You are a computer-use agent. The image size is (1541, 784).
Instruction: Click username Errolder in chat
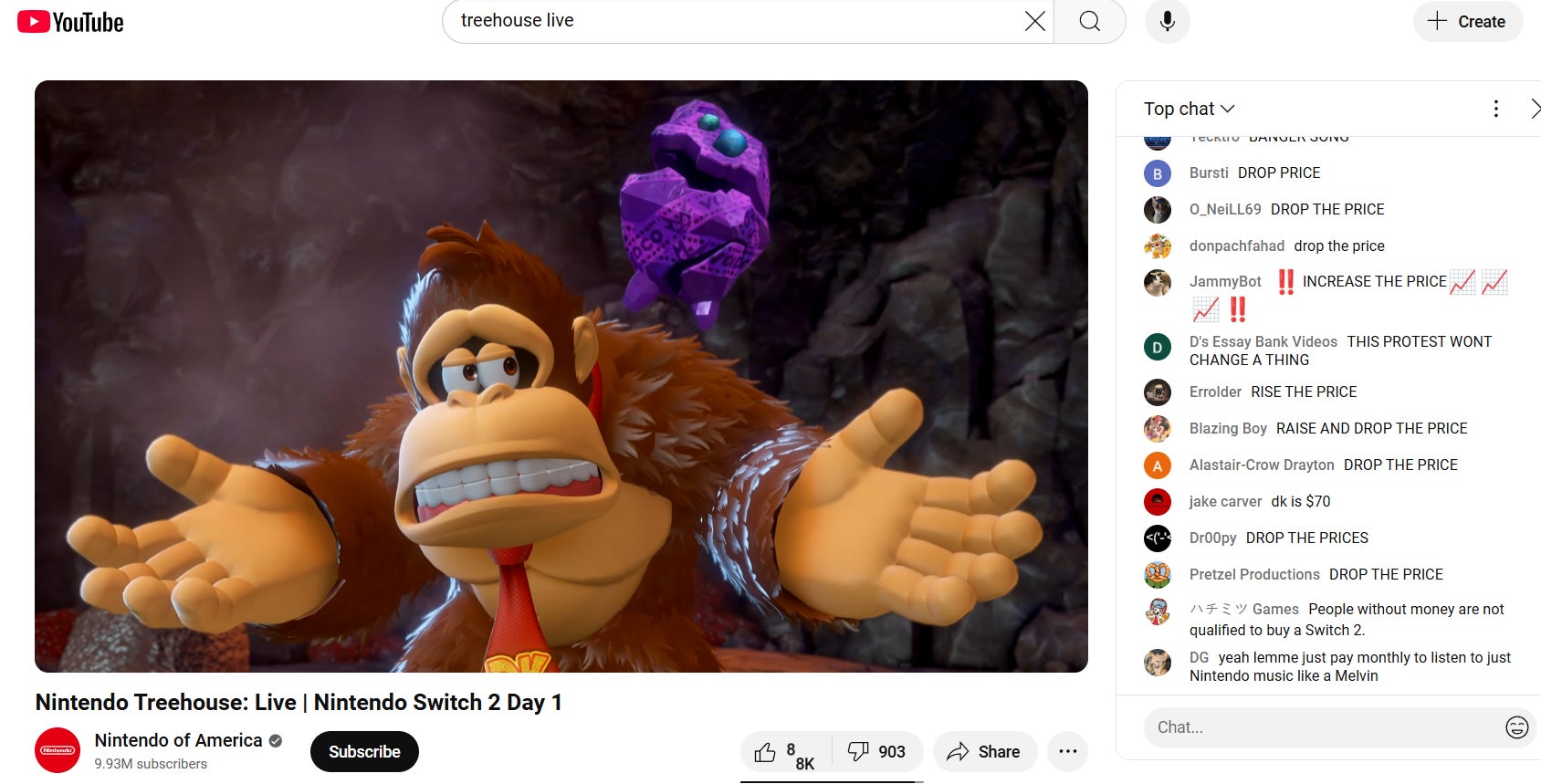pyautogui.click(x=1215, y=392)
